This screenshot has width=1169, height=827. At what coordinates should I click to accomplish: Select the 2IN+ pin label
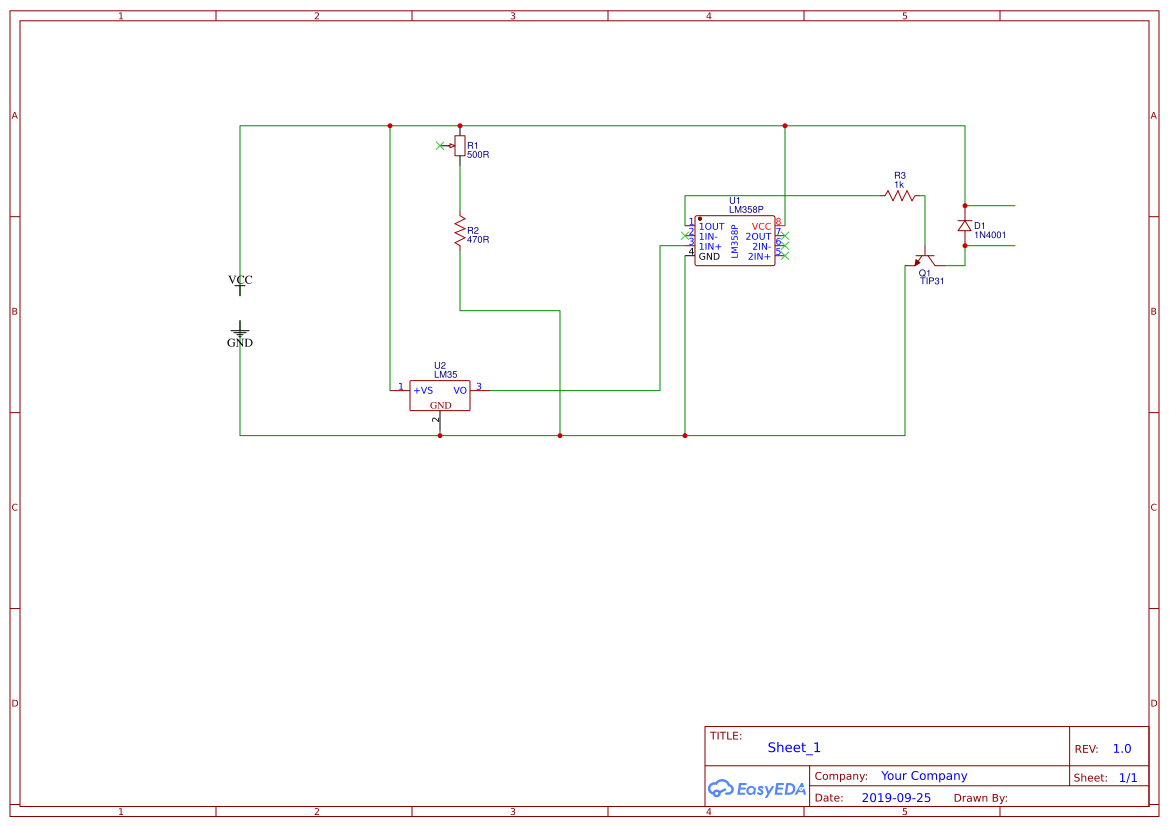760,257
